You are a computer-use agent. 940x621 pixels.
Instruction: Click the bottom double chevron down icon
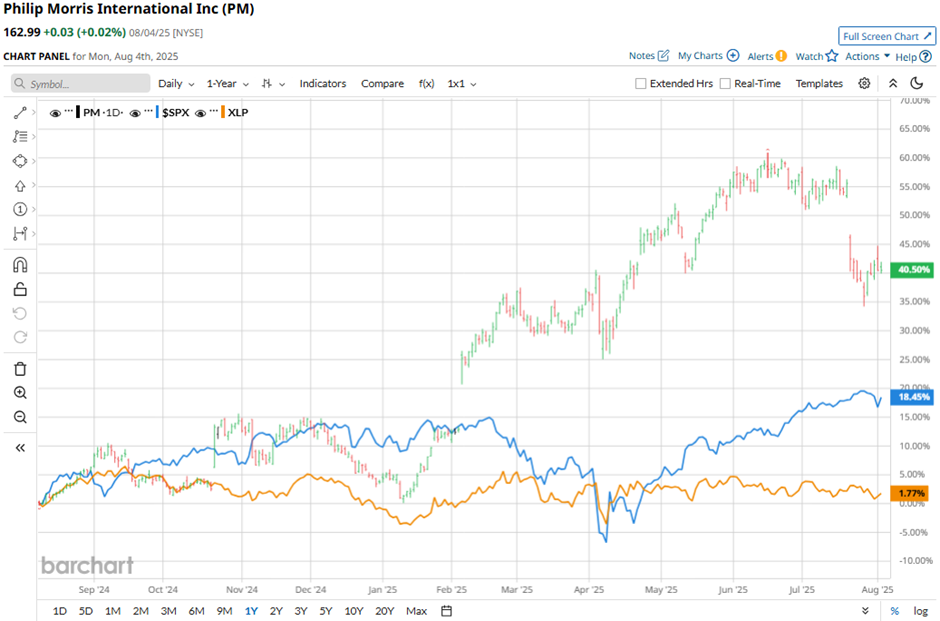(864, 611)
